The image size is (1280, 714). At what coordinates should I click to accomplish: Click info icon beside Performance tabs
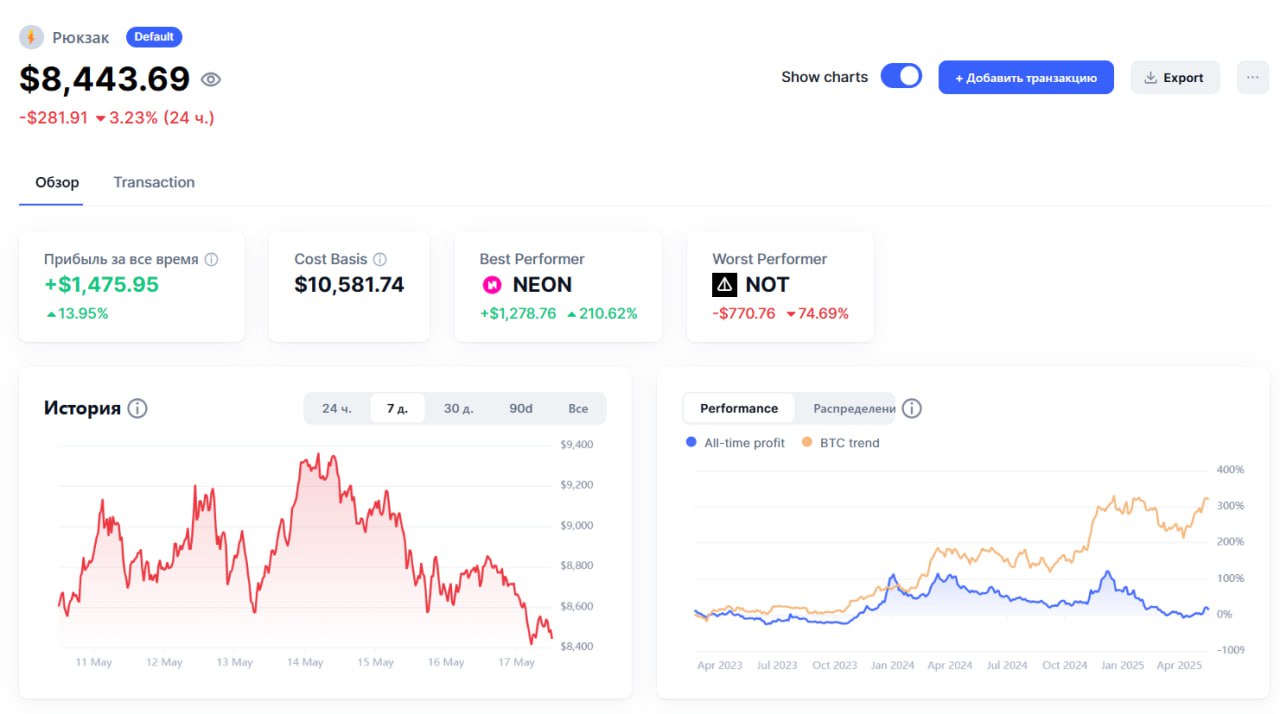(912, 408)
